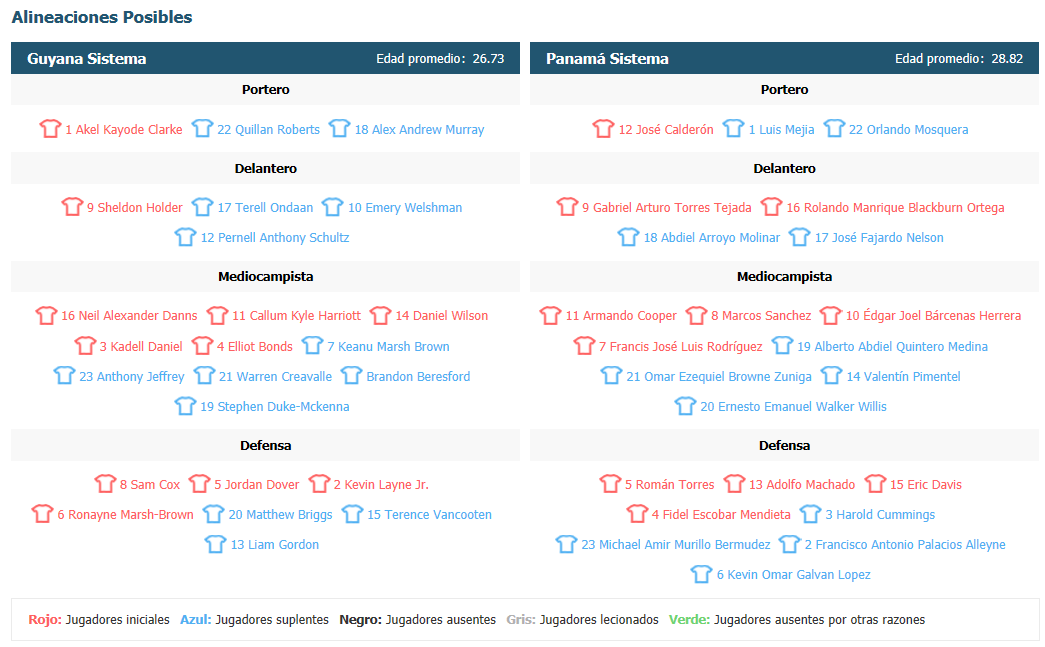Screen dimensions: 1045x647
Task: Select substitute Stephen Duke-Mckenna
Action: tap(275, 406)
